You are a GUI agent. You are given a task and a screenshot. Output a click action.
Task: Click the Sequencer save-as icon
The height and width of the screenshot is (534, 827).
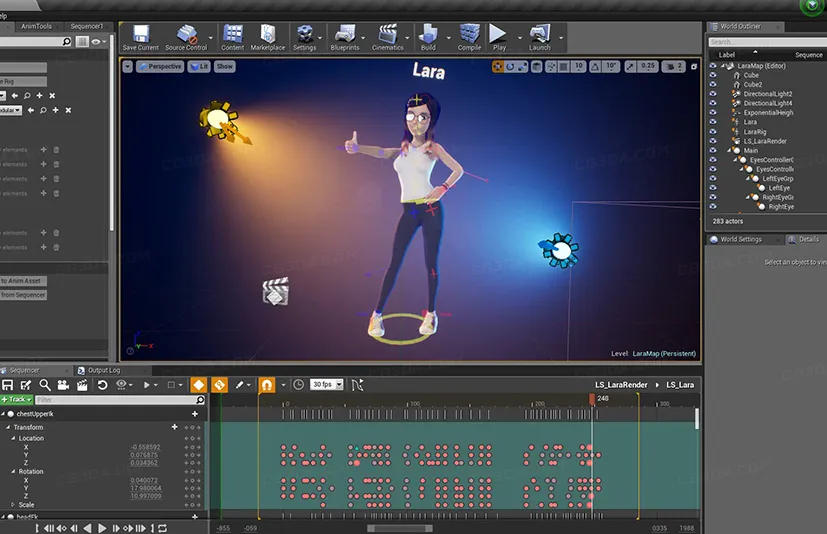coord(26,385)
